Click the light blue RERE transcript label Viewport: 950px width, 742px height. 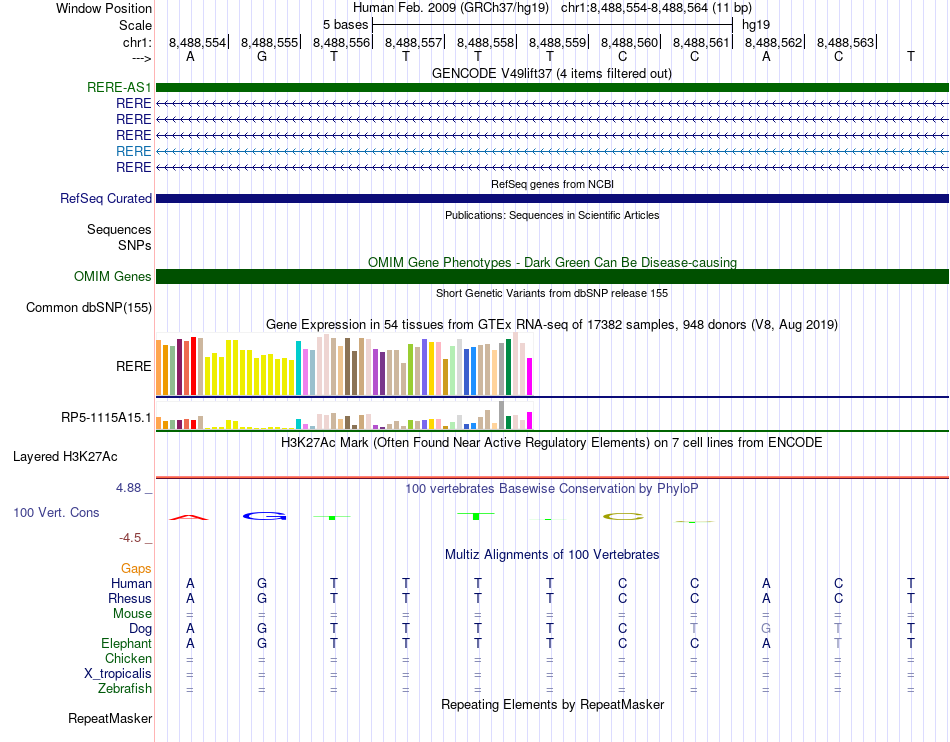(133, 151)
